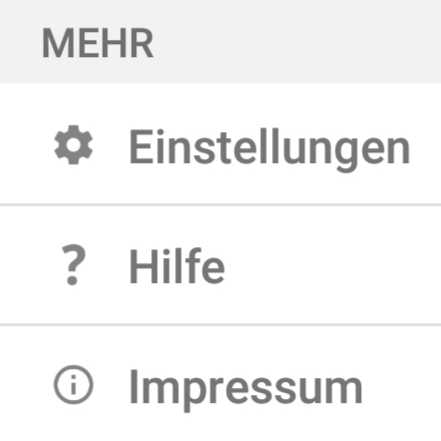The height and width of the screenshot is (441, 441).
Task: Click the Hilfe text label
Action: coord(177,266)
